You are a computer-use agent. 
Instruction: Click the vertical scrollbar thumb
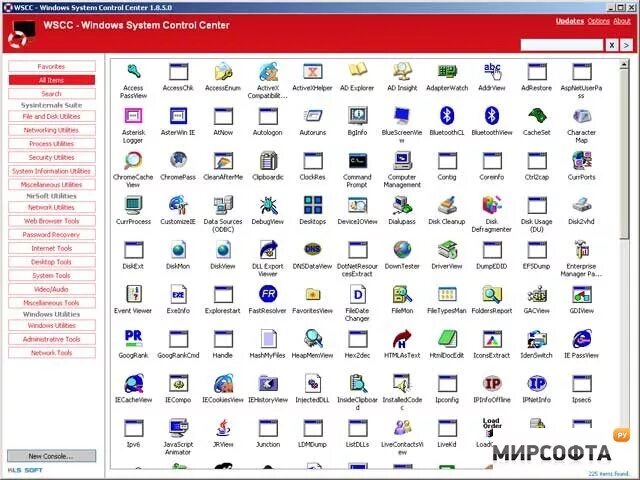(x=624, y=154)
